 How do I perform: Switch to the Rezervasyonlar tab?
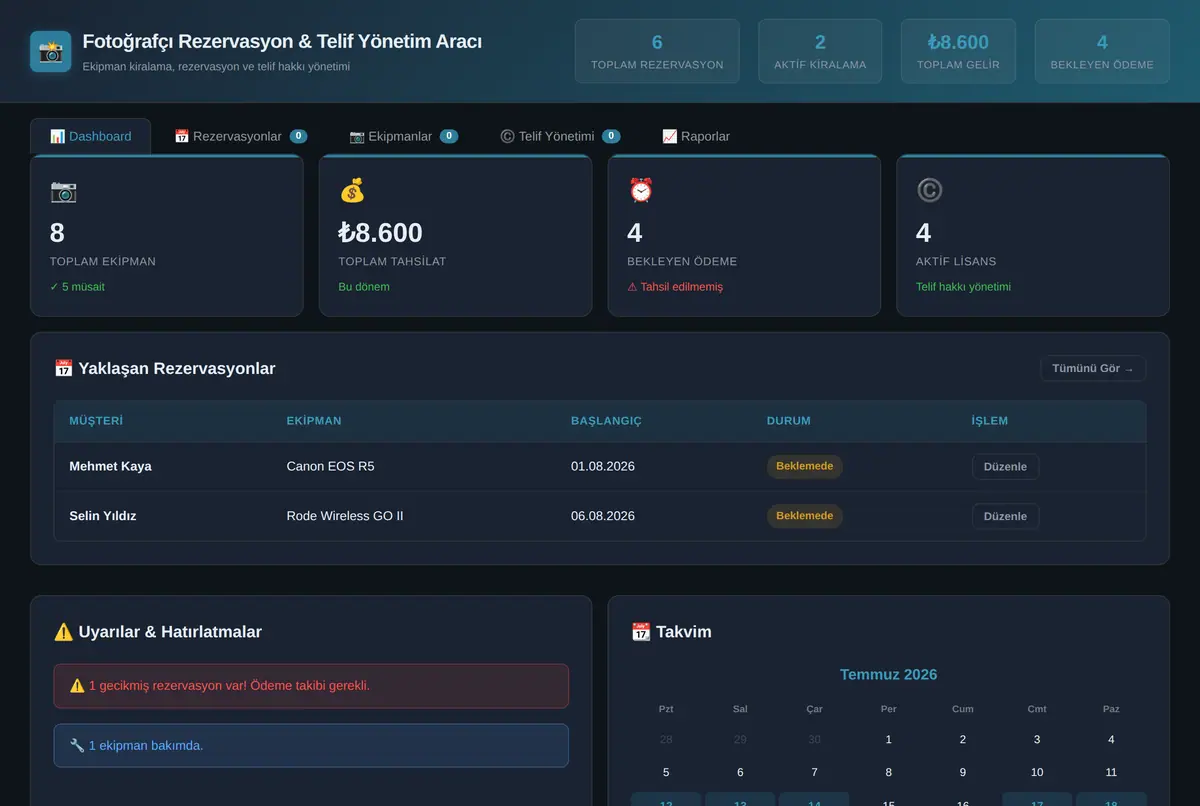tap(240, 136)
